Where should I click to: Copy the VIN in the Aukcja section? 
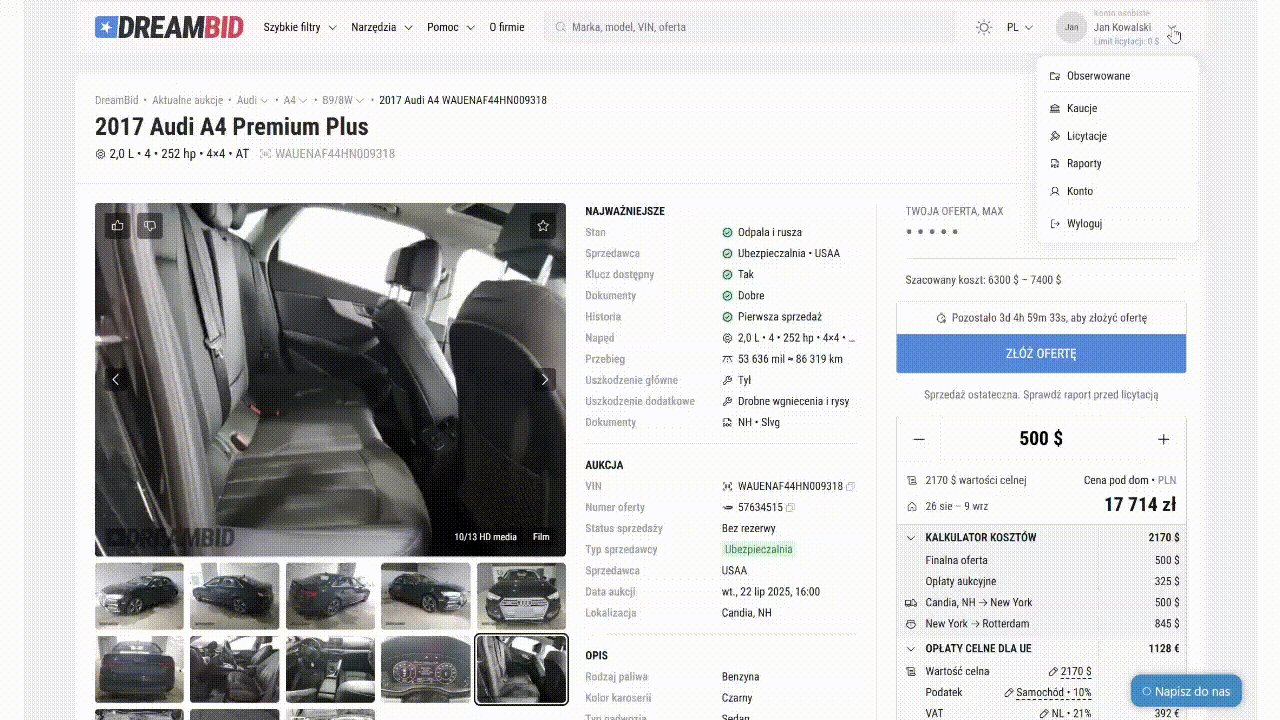tap(851, 486)
